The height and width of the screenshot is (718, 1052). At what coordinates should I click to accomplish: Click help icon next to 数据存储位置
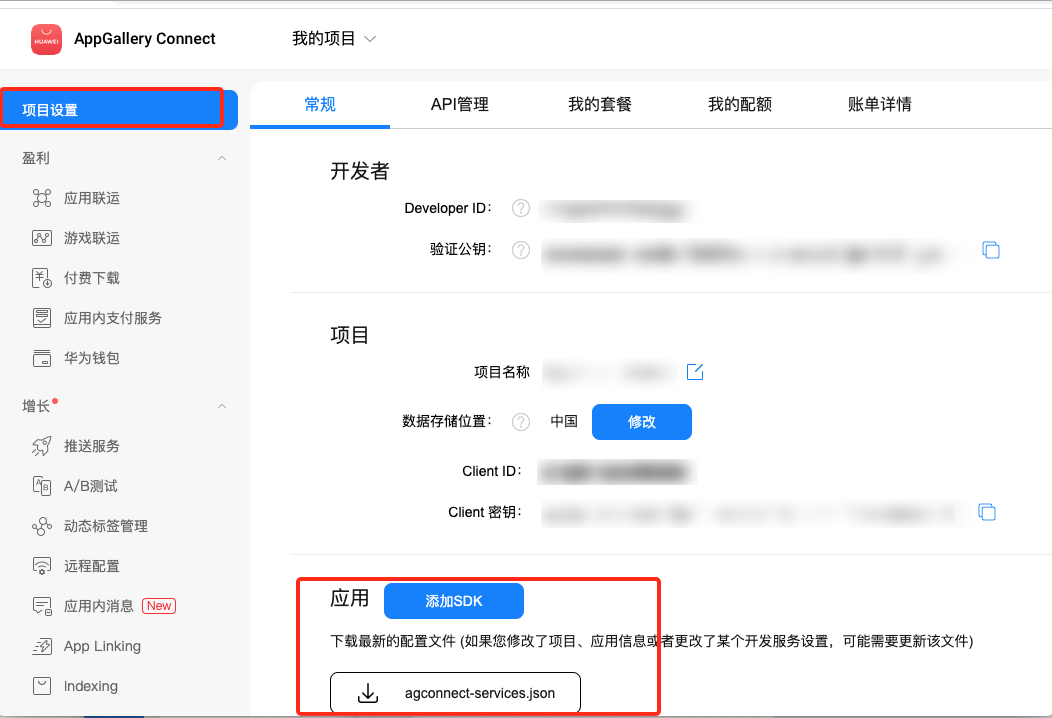pyautogui.click(x=521, y=421)
